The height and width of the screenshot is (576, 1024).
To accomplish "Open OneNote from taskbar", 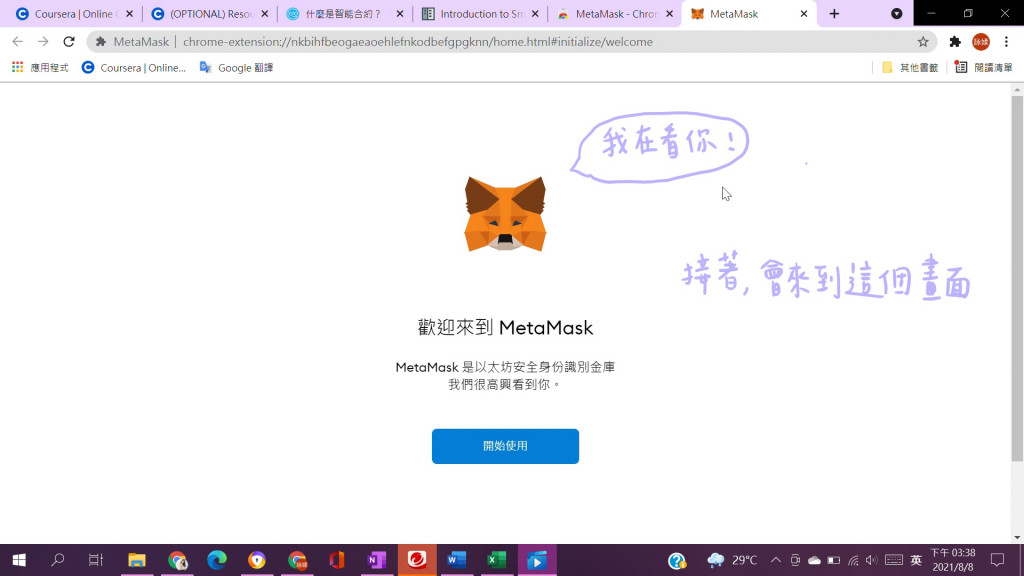I will coord(377,560).
